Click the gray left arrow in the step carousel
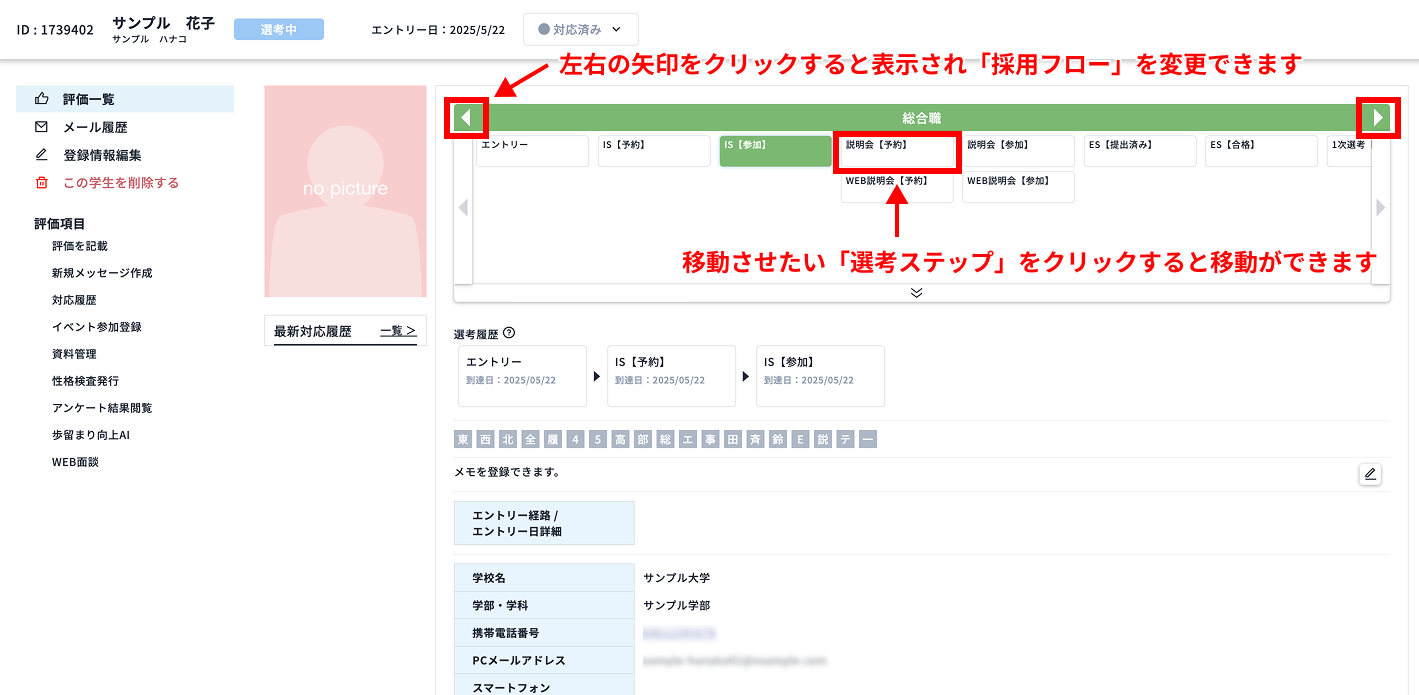This screenshot has width=1419, height=695. (462, 207)
